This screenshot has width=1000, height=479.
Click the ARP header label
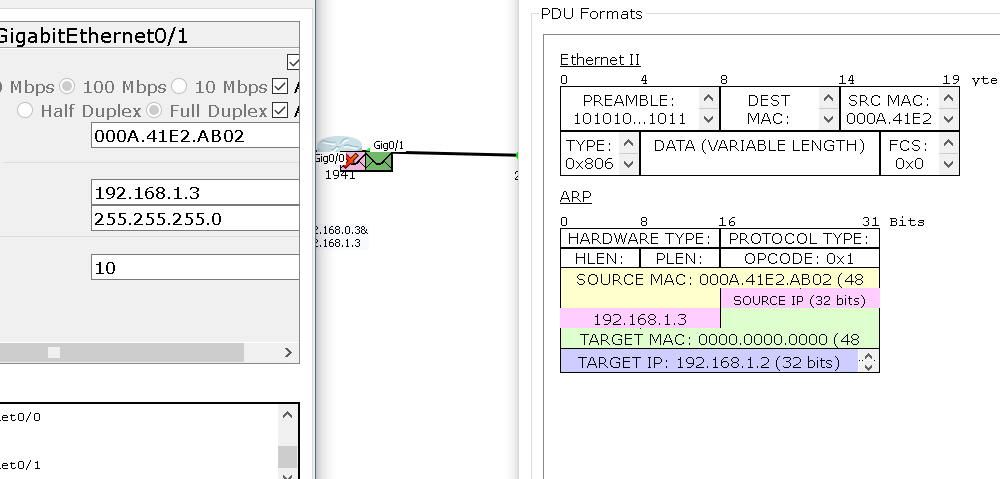(575, 196)
